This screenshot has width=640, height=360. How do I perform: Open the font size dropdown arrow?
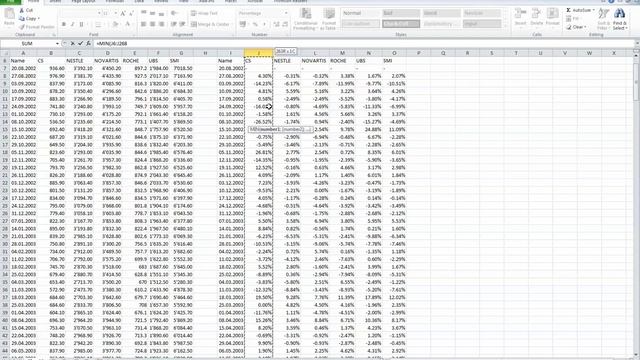coord(116,13)
